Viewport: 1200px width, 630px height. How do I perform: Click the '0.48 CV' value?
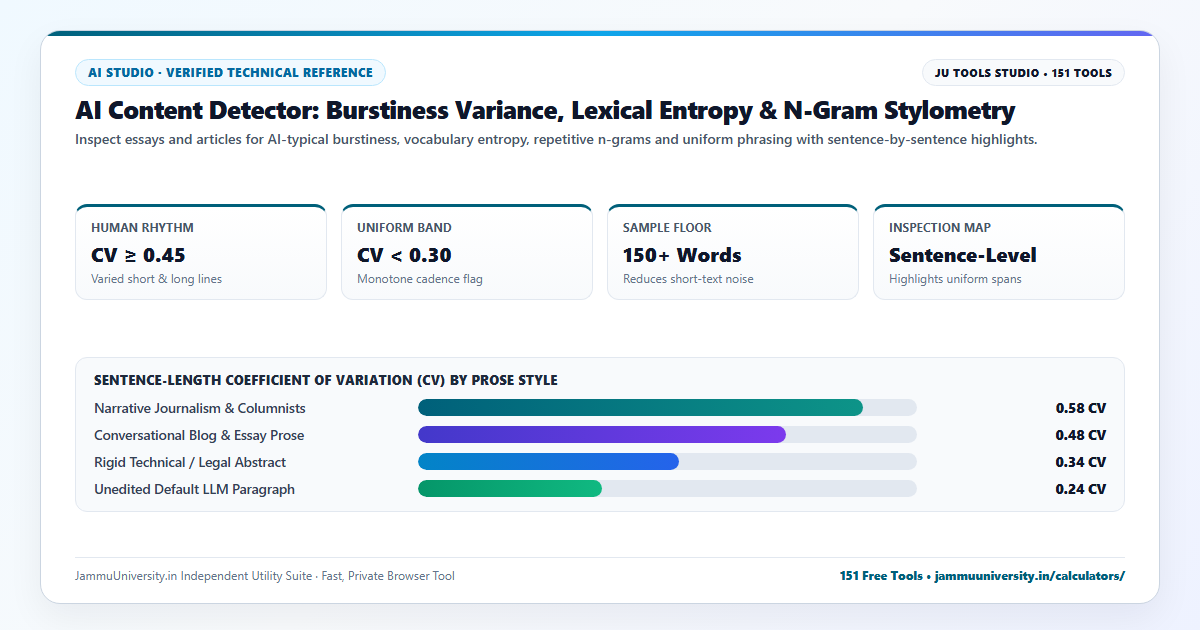click(1081, 435)
